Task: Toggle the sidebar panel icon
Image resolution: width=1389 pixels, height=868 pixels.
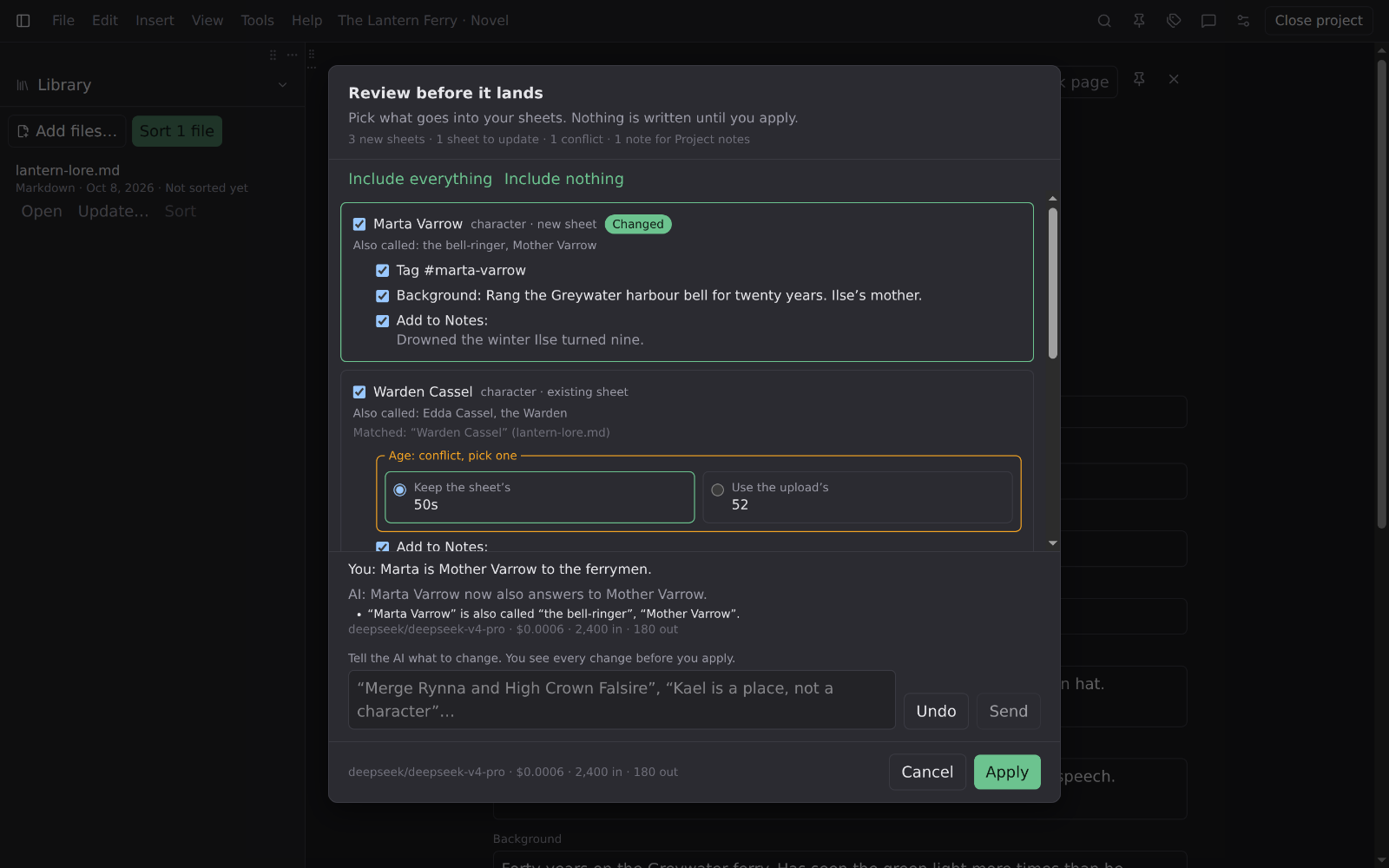Action: point(23,21)
